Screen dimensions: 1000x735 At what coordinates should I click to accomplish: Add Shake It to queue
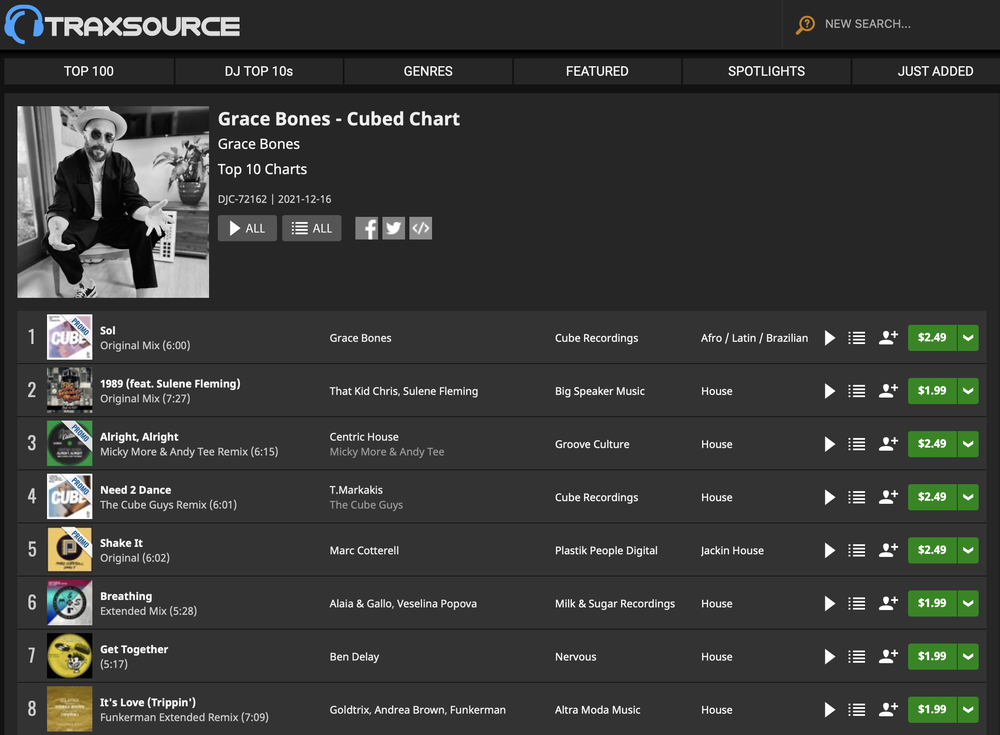pos(857,550)
